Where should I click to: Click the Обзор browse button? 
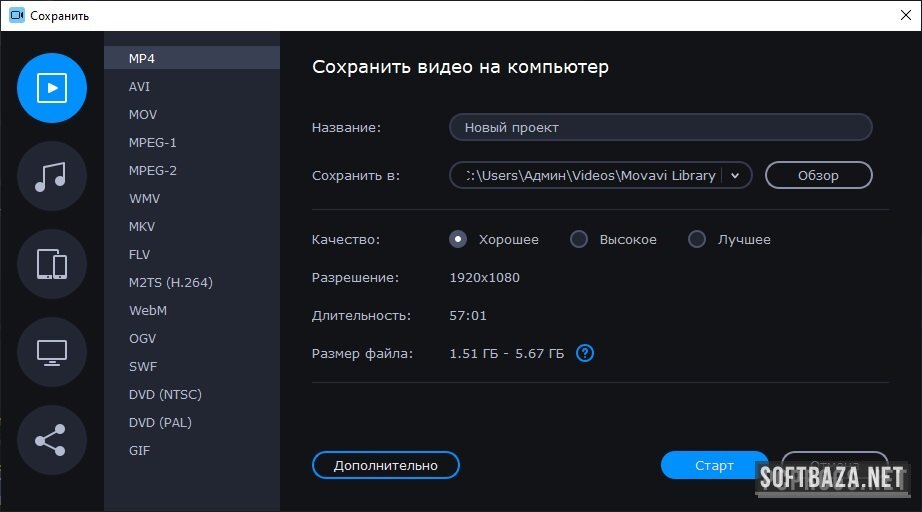818,175
